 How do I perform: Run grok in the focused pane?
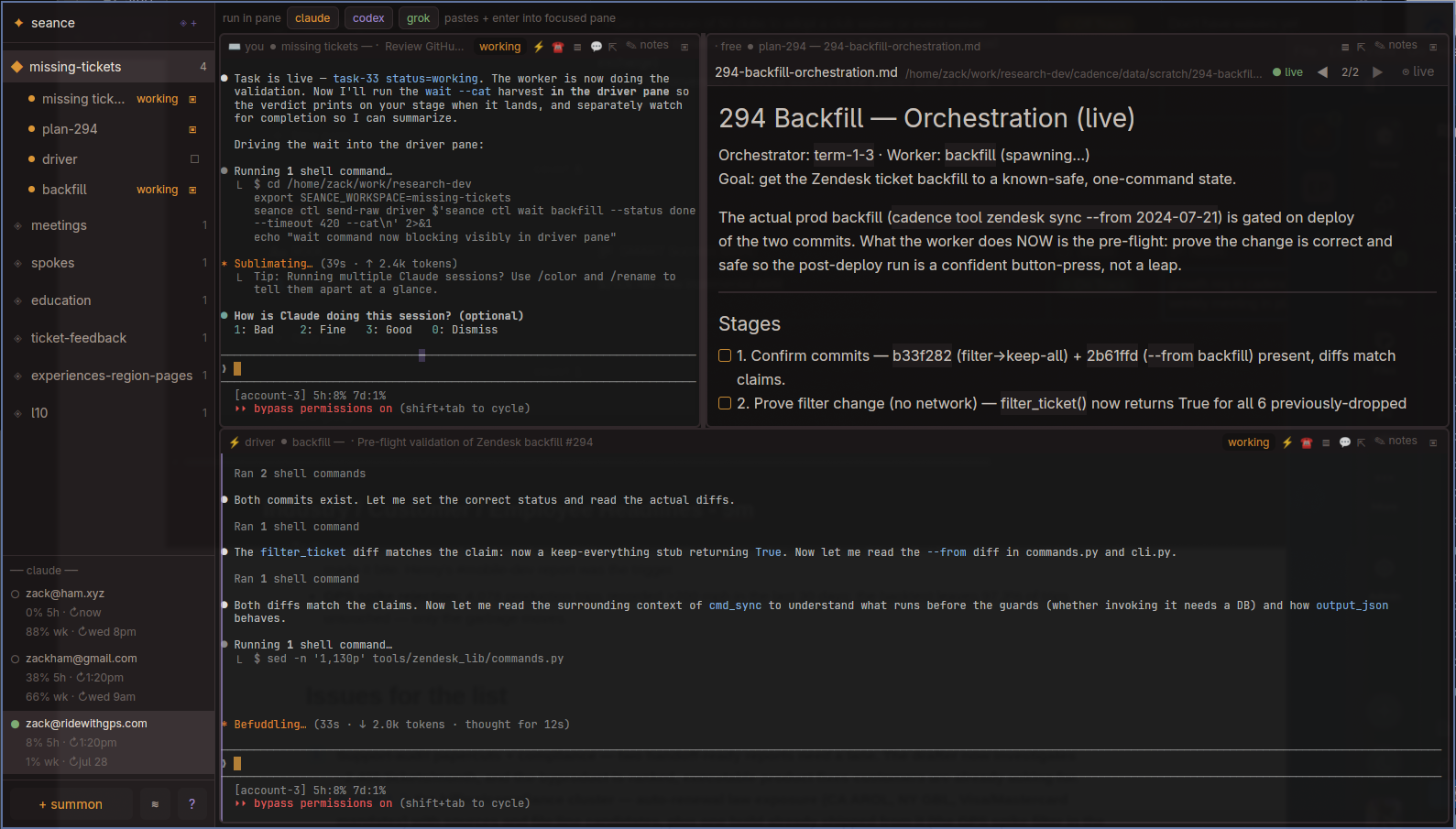click(419, 18)
